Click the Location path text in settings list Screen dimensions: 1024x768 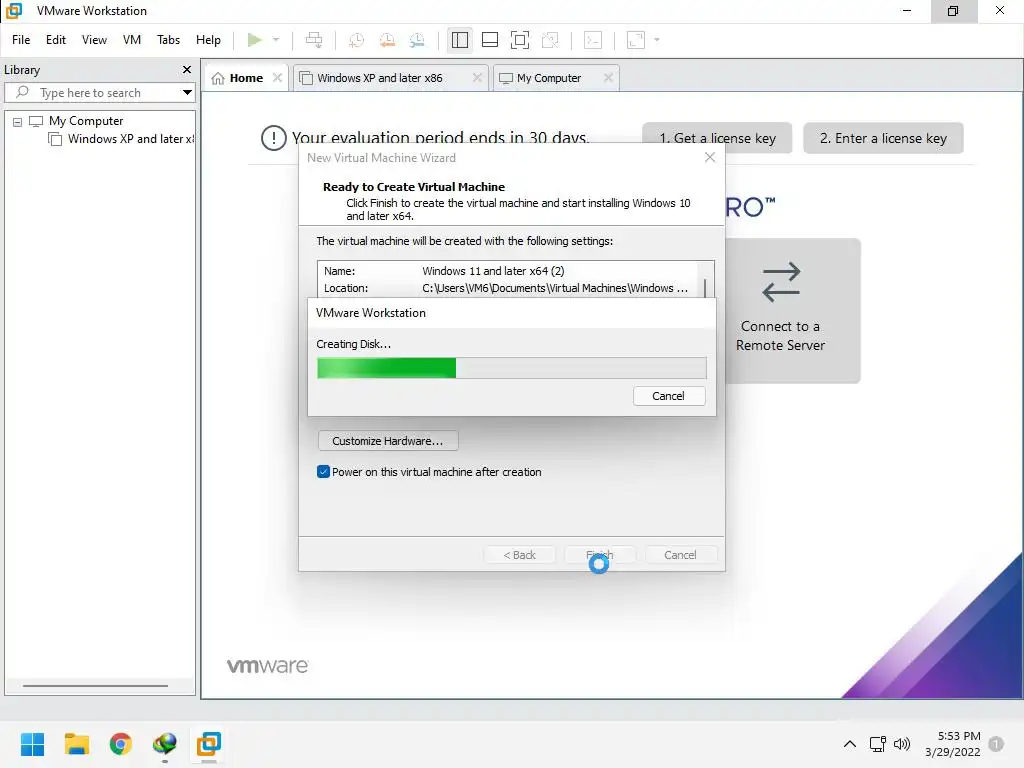(x=554, y=288)
